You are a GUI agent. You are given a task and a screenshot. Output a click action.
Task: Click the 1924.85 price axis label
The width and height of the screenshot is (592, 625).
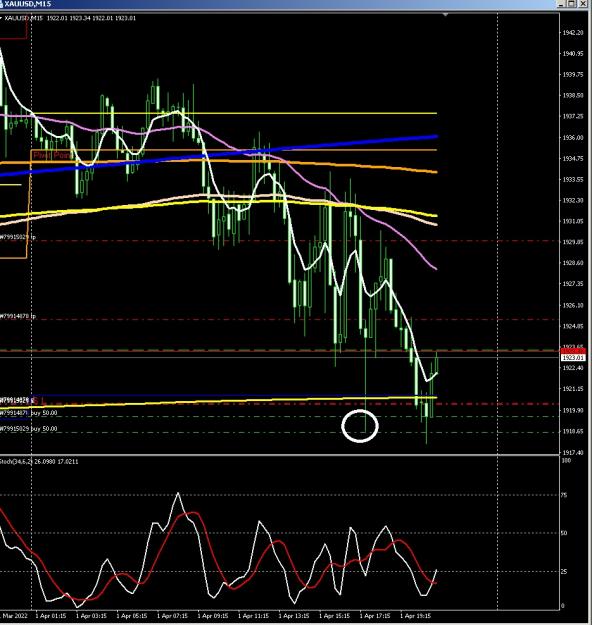pyautogui.click(x=573, y=326)
